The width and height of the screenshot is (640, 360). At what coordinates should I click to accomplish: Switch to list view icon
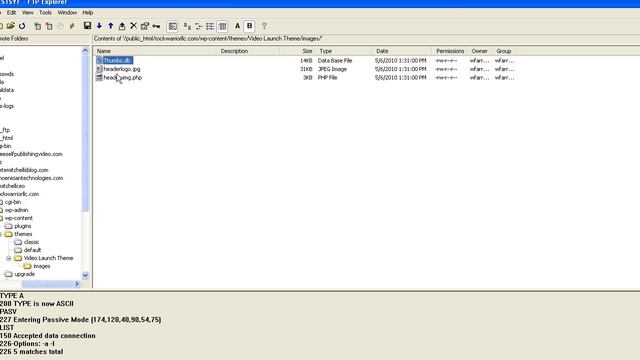(210, 27)
